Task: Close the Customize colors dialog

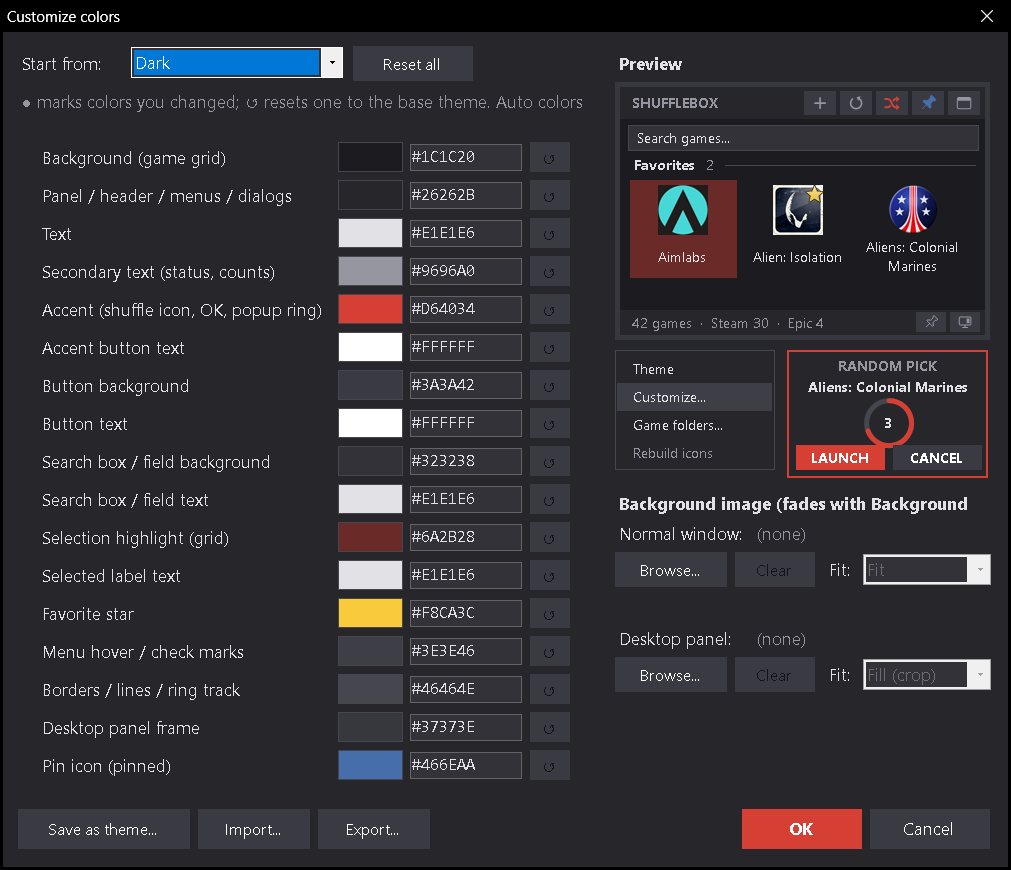Action: (987, 16)
